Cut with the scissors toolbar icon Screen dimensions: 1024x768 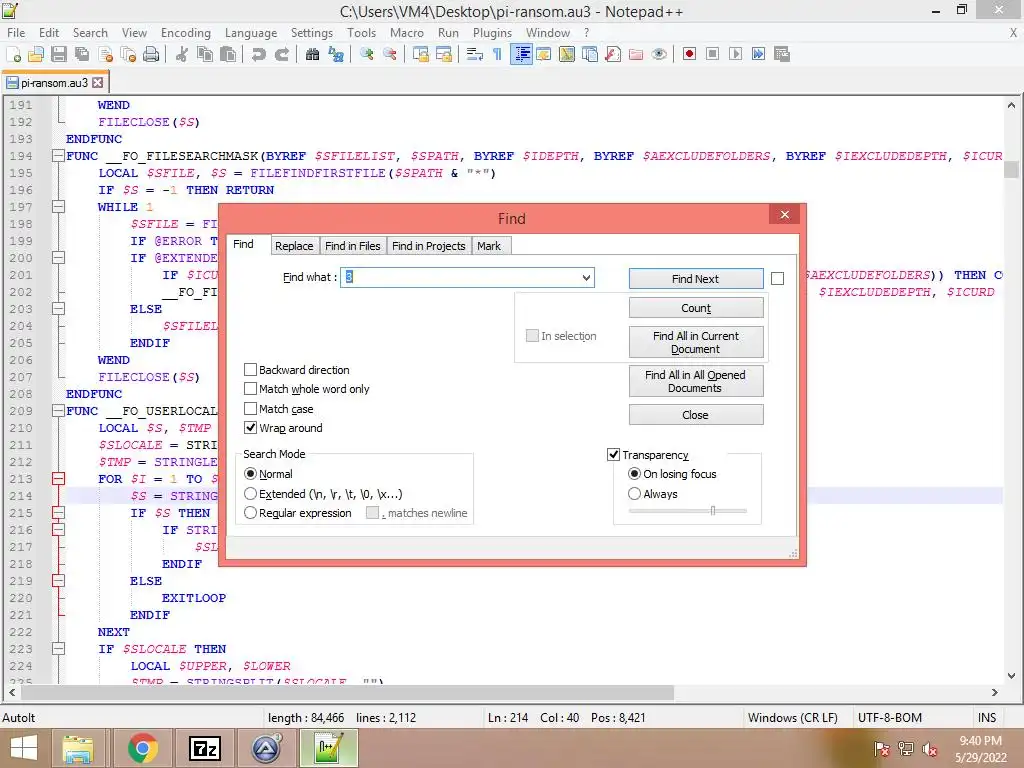pyautogui.click(x=182, y=54)
